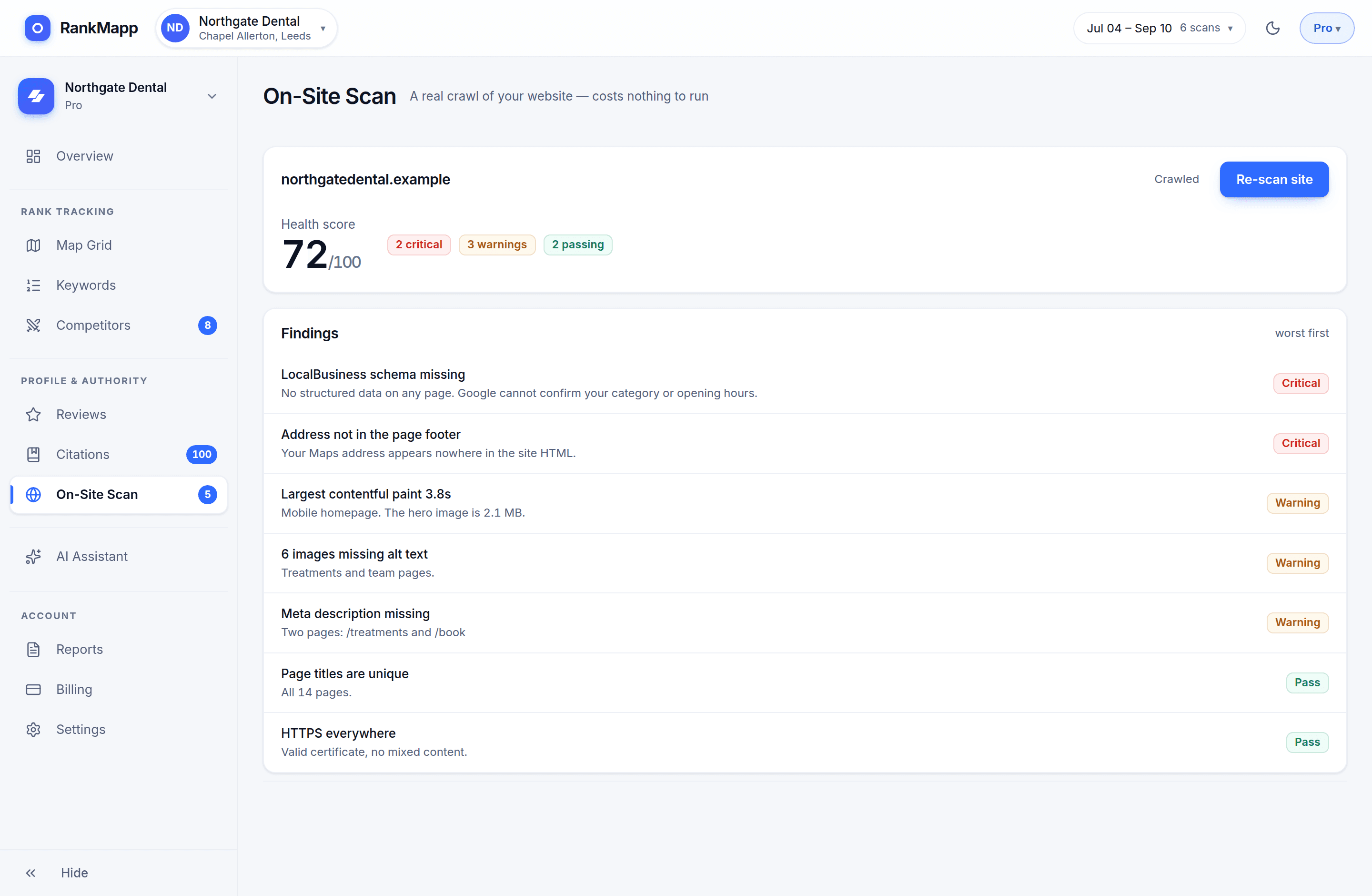This screenshot has width=1372, height=896.
Task: Click the RankMapp logo icon
Action: (38, 28)
